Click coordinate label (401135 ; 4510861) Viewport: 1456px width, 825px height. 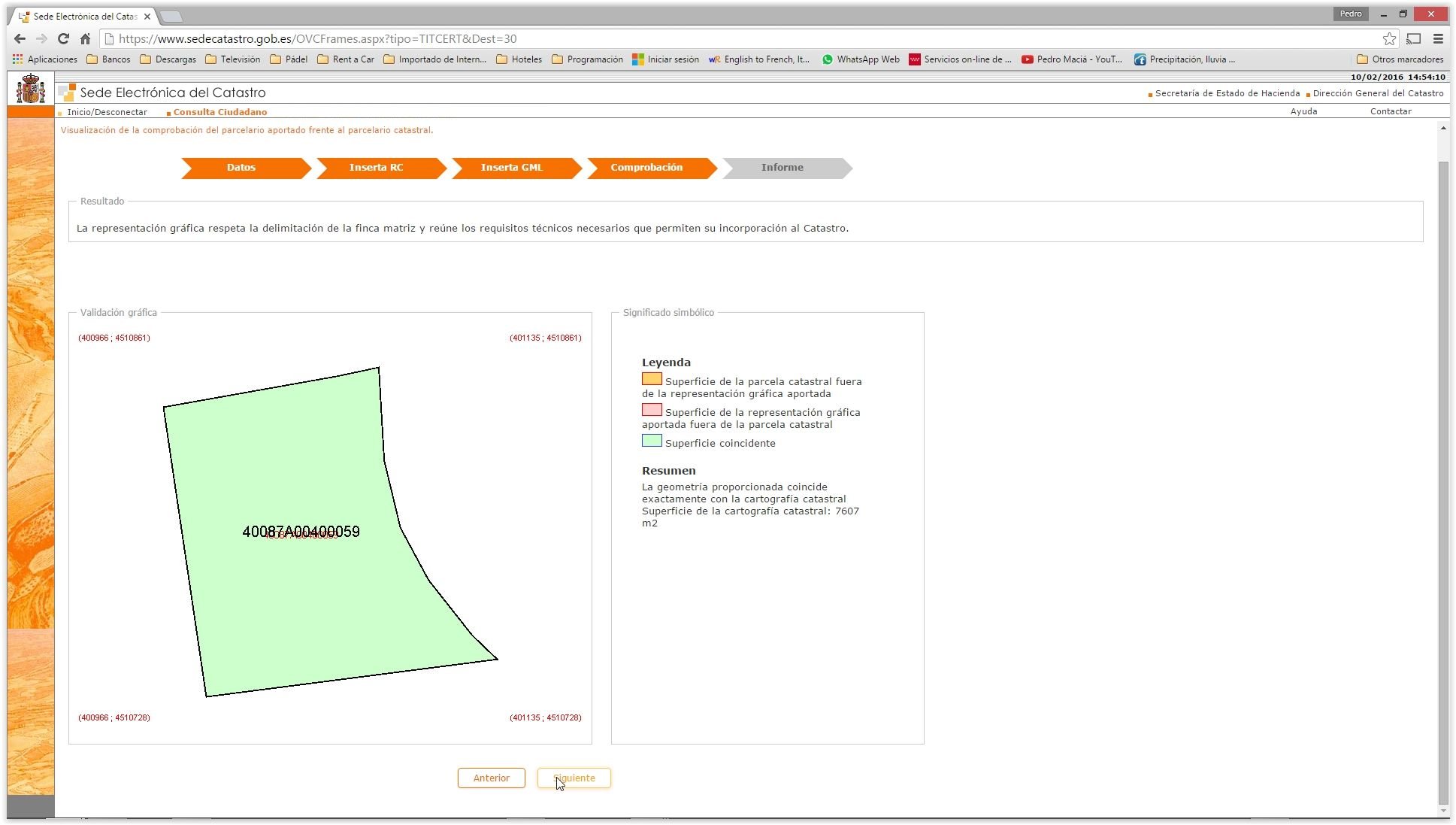(x=546, y=338)
